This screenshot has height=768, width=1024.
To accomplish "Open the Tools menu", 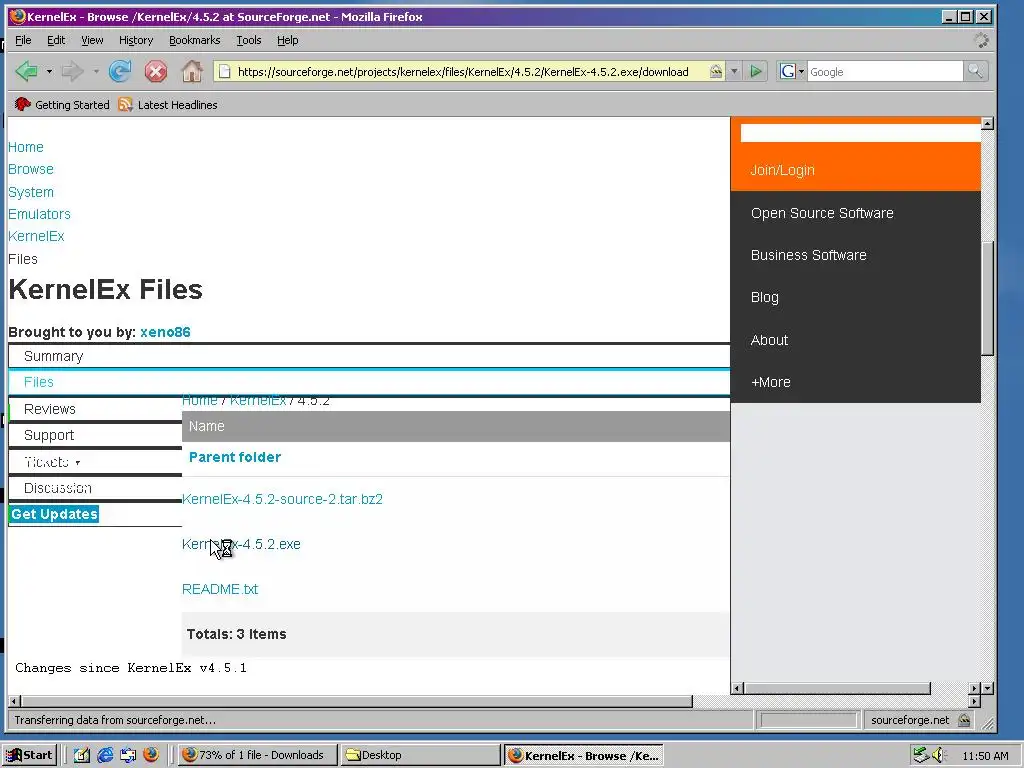I will [249, 40].
